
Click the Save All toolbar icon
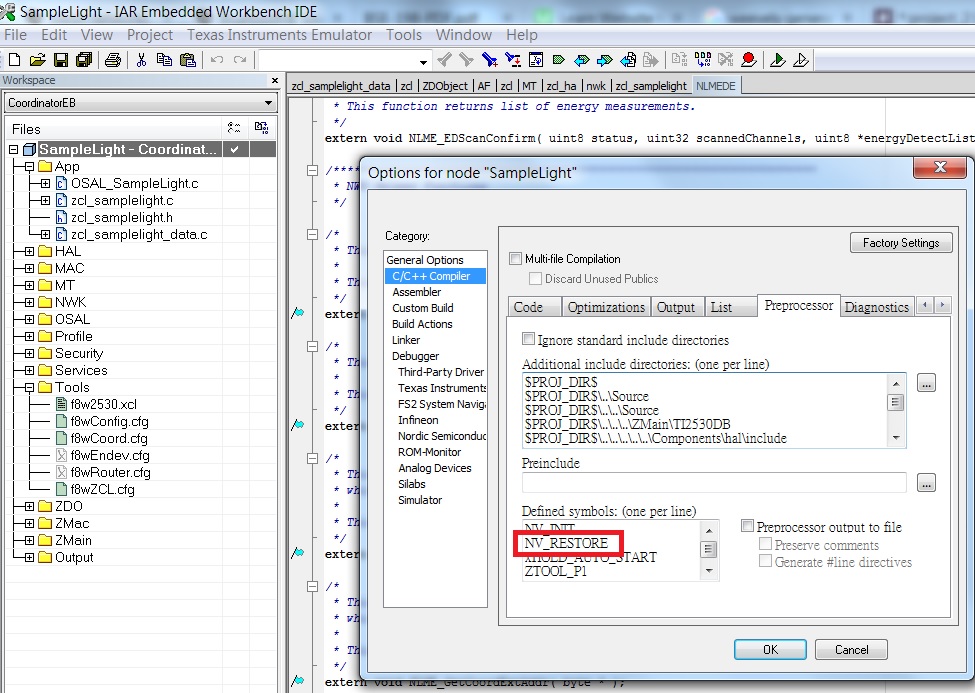[83, 60]
